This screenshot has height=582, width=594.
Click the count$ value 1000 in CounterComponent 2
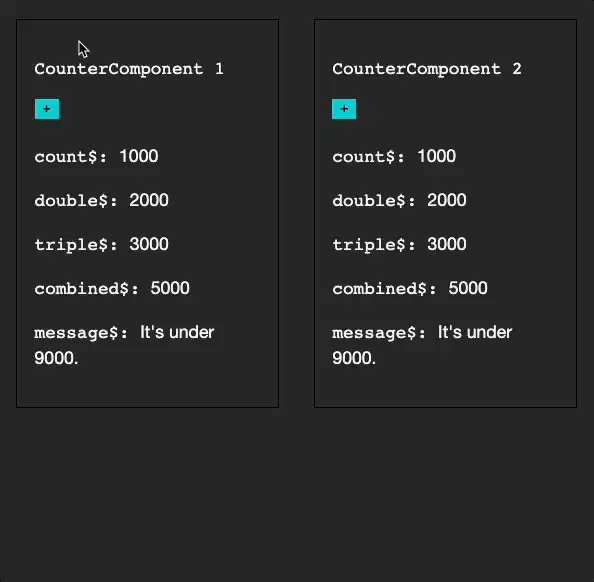436,156
